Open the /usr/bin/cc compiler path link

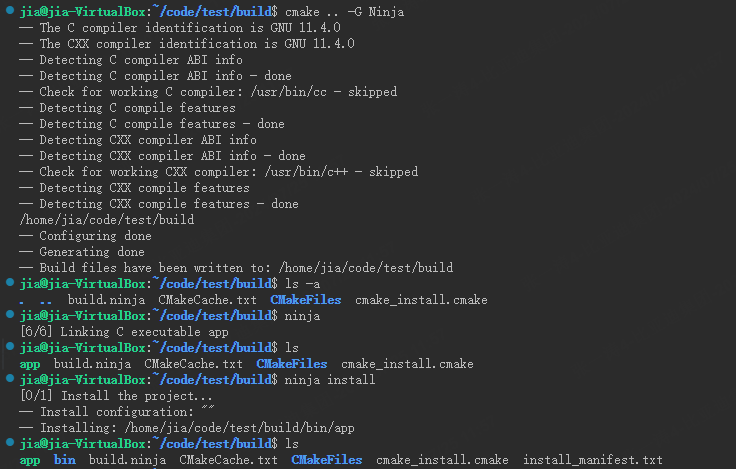pyautogui.click(x=288, y=92)
